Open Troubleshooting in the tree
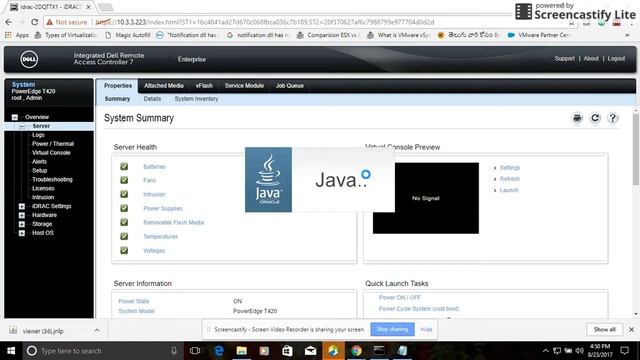Screen dimensions: 640x360 coord(52,179)
